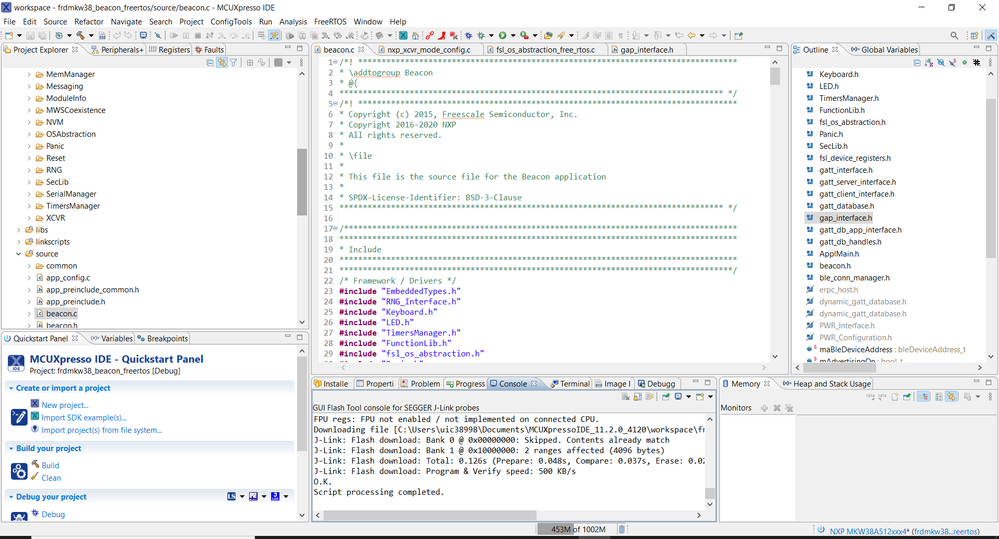The image size is (999, 539).
Task: Collapse Create or import a project section
Action: [11, 388]
